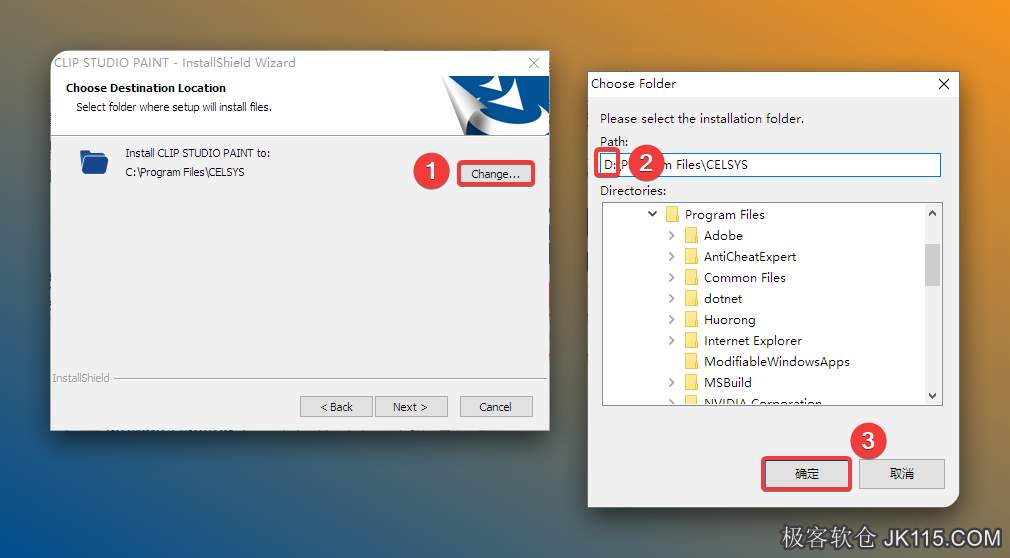Confirm the folder with the 确定 button
1010x558 pixels.
point(806,474)
